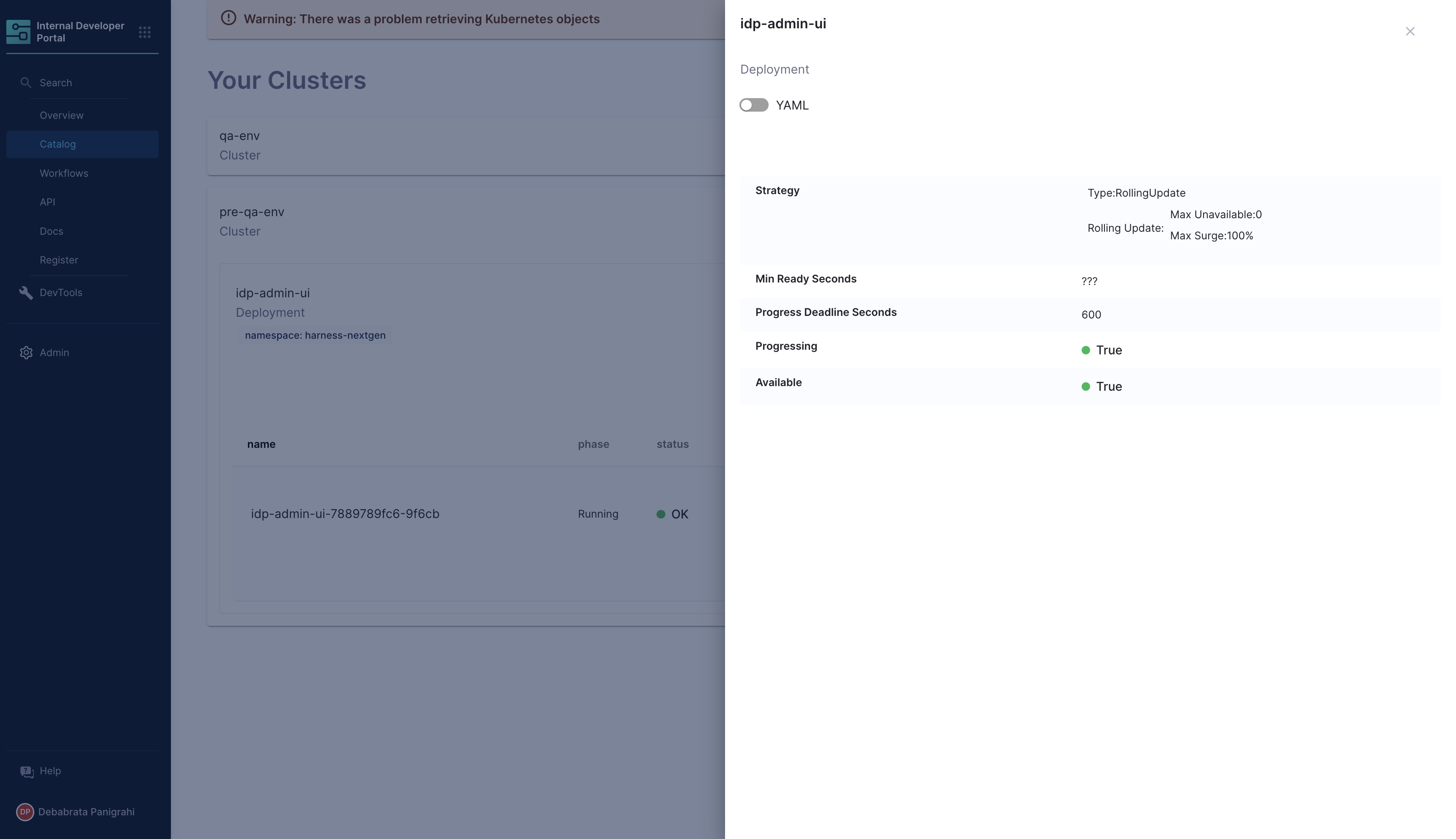Open the Docs sidebar item
This screenshot has width=1456, height=839.
(x=51, y=231)
